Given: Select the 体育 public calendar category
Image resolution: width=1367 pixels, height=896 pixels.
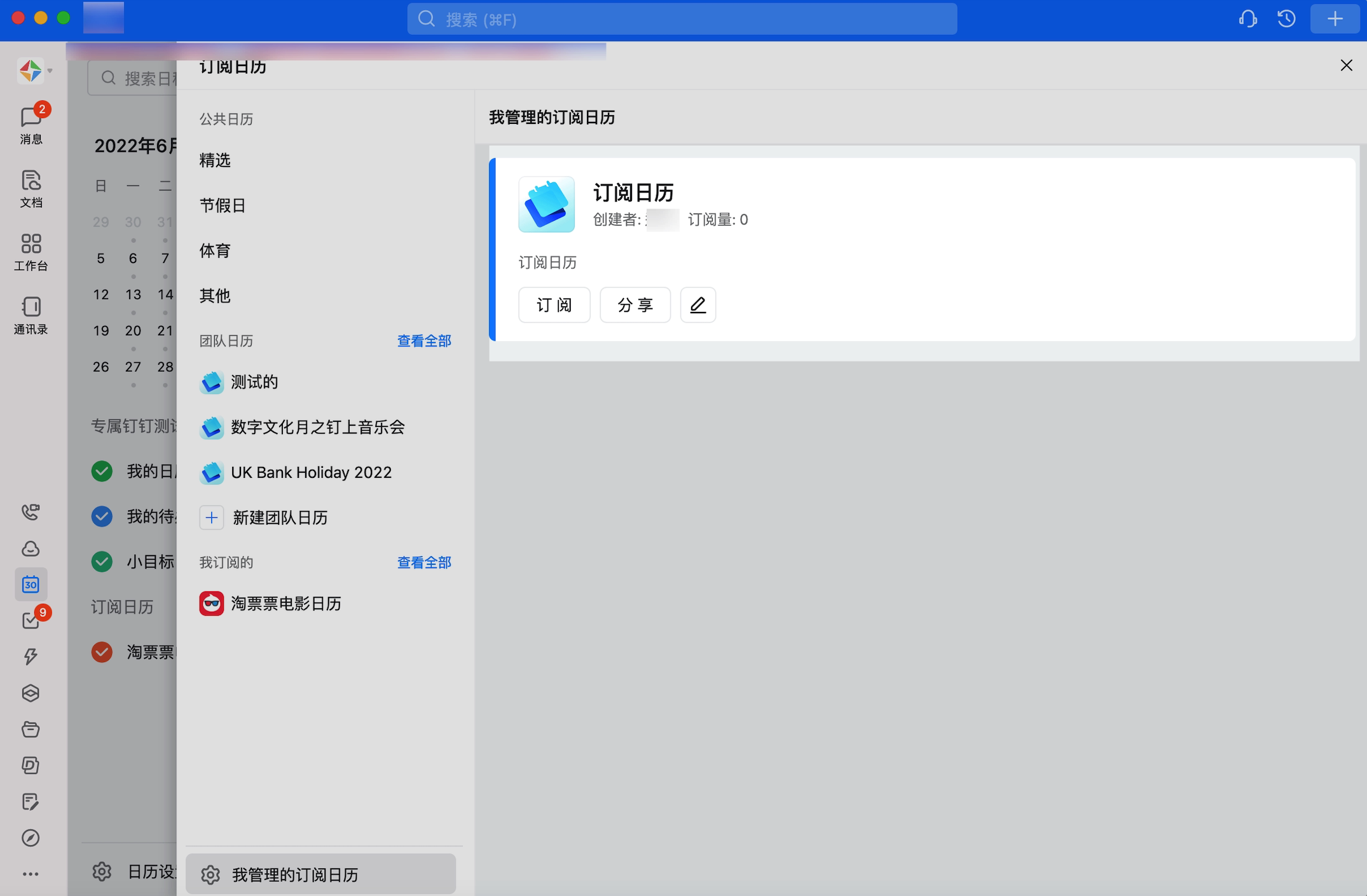Looking at the screenshot, I should 215,250.
